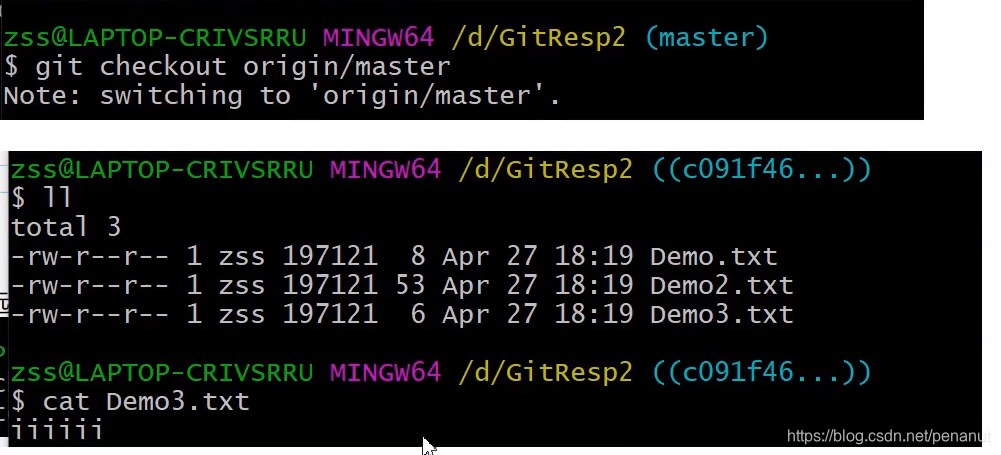Select the 'Note: switching to 'origin/master'.' message
Screen dimensions: 1001x455
282,96
